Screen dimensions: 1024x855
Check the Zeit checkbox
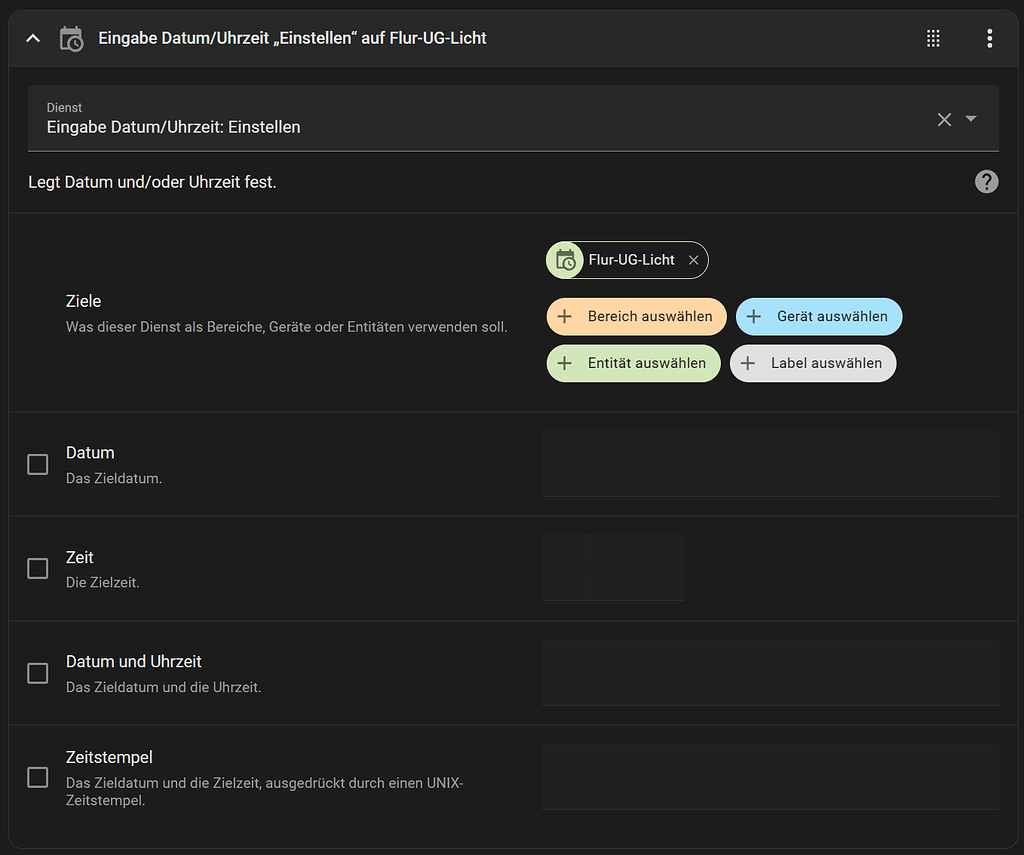[x=37, y=568]
